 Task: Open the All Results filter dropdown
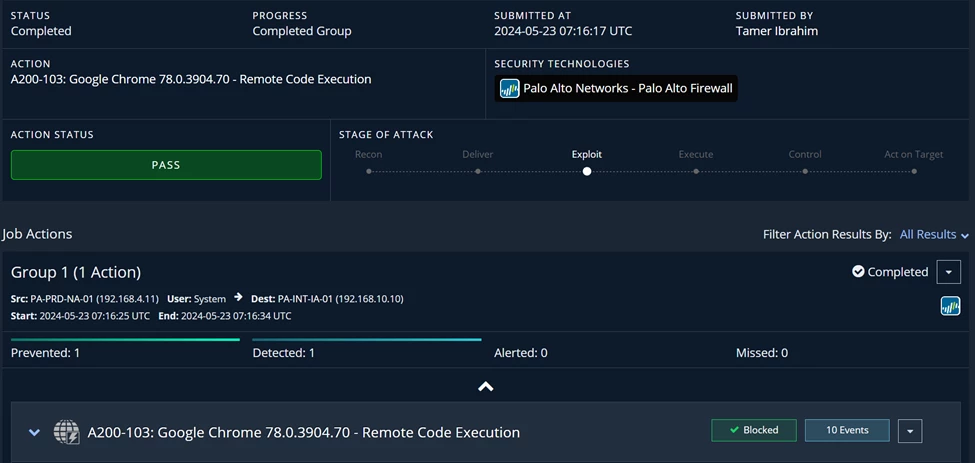[934, 234]
